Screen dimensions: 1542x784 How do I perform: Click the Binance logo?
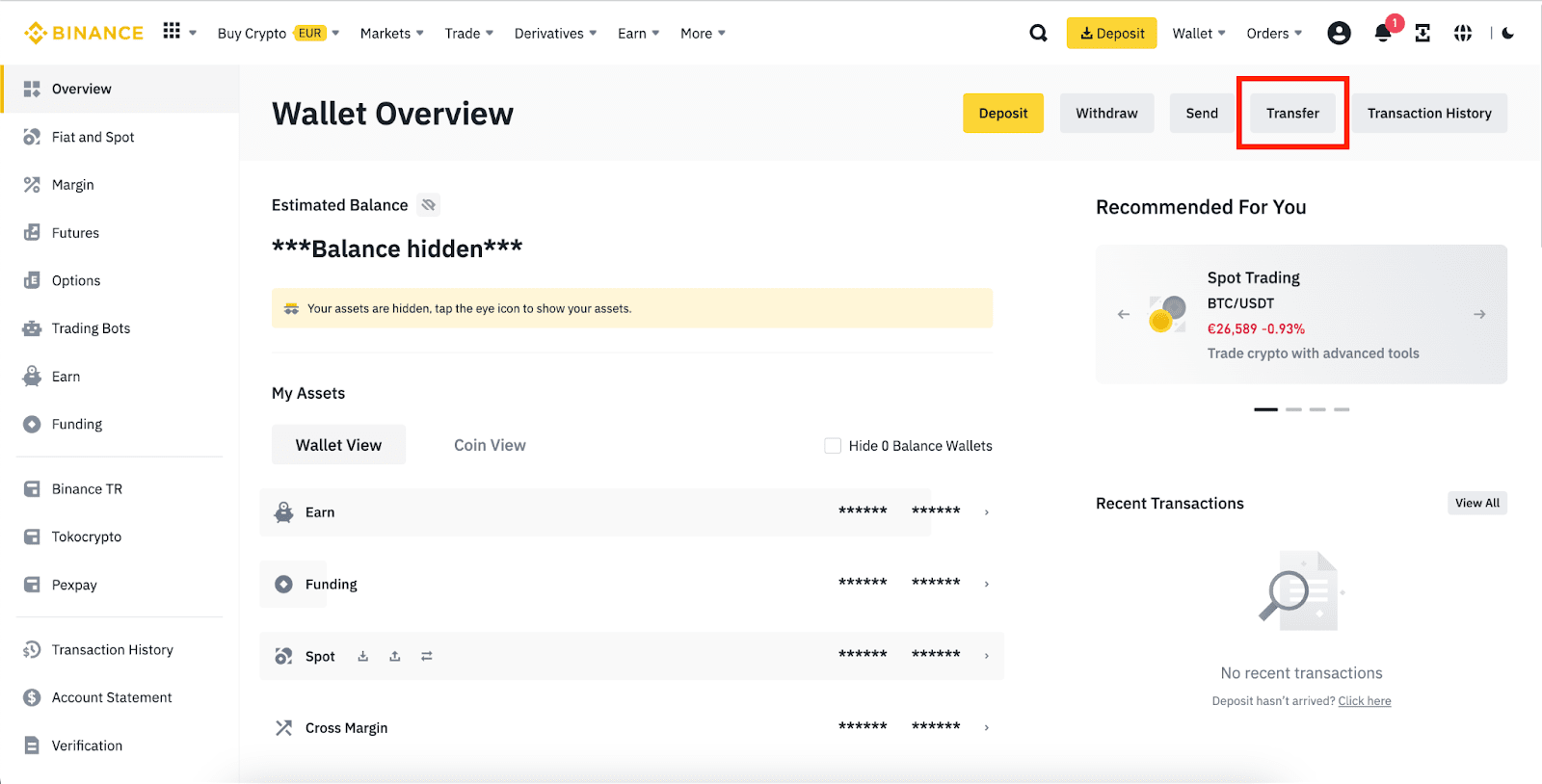click(x=84, y=33)
